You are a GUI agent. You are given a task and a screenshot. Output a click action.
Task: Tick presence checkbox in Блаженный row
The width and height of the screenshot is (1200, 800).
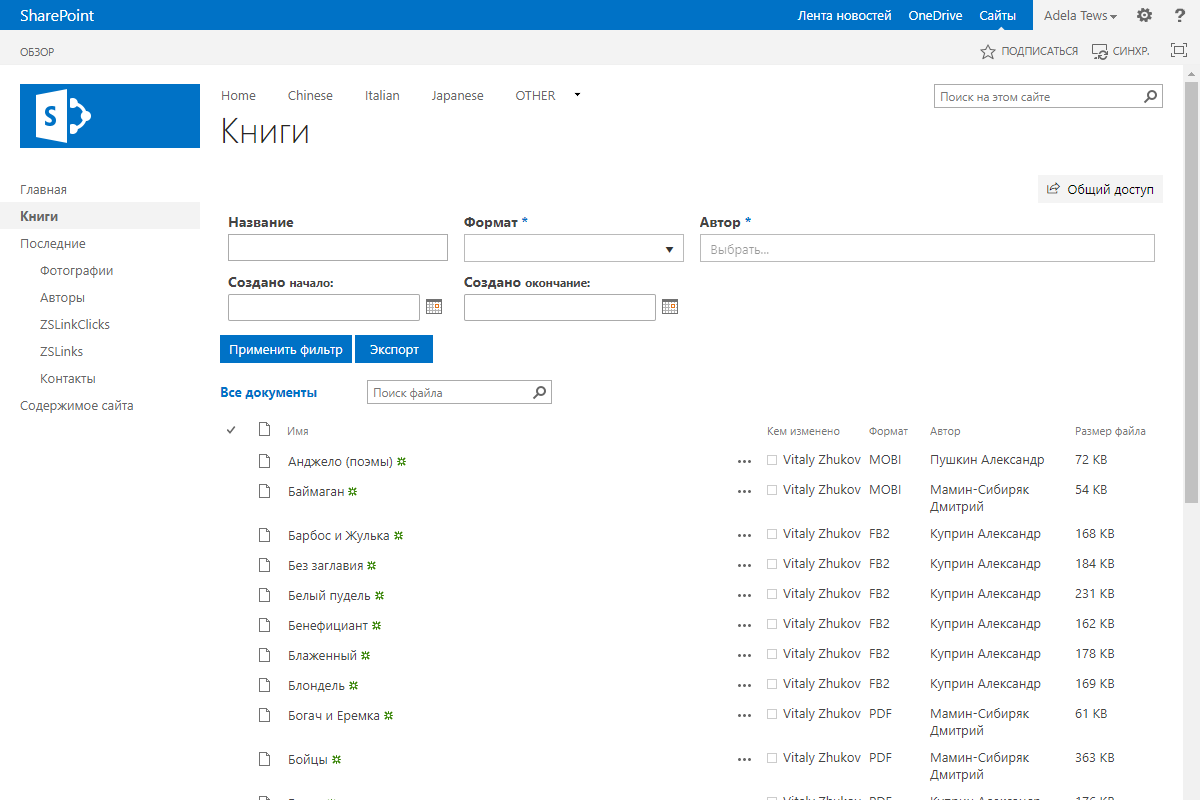772,654
